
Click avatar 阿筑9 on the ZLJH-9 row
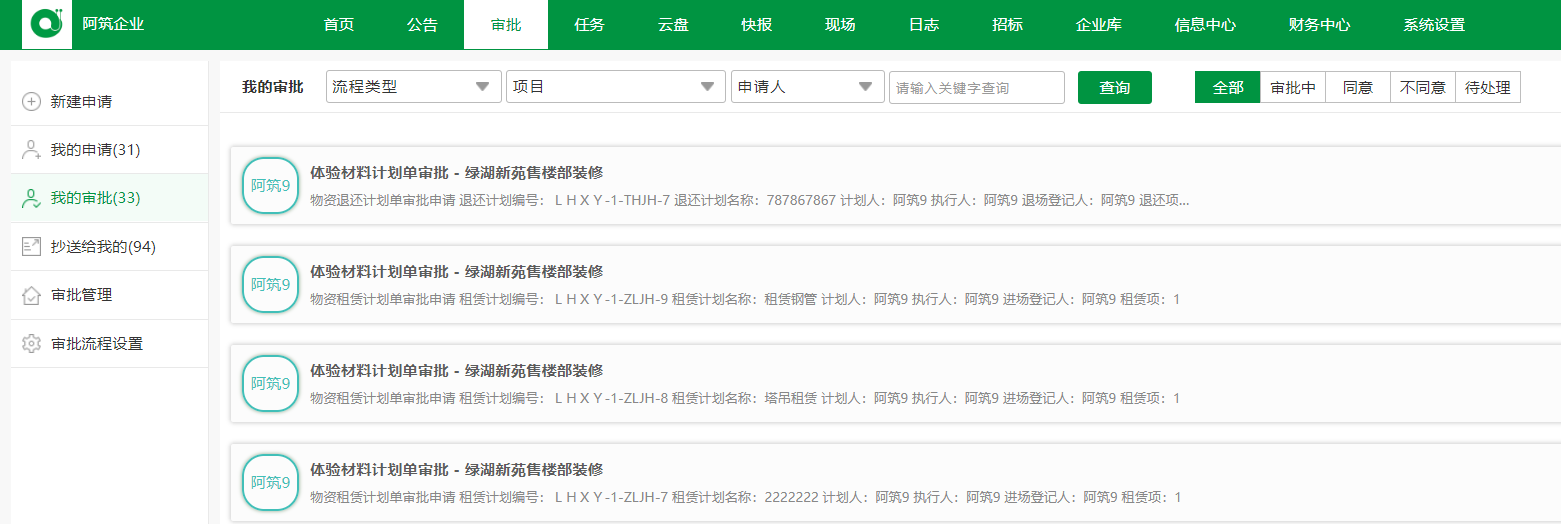point(271,284)
